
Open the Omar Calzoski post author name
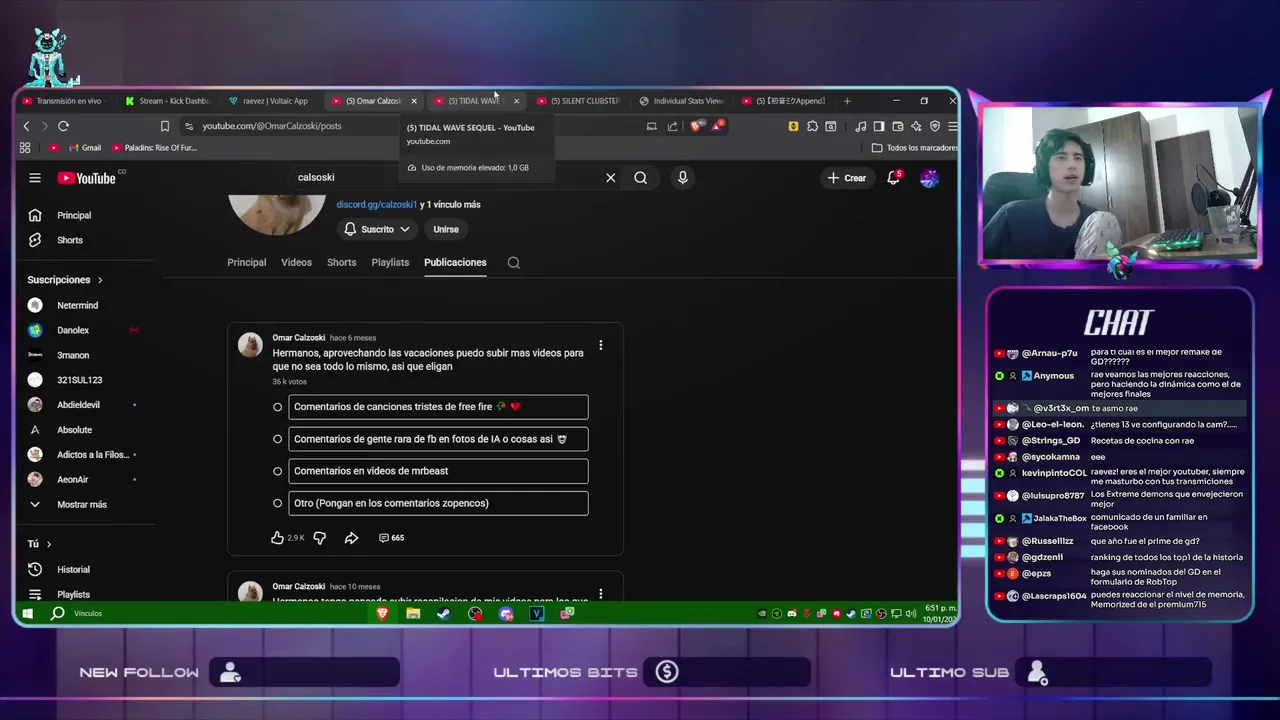pos(299,338)
